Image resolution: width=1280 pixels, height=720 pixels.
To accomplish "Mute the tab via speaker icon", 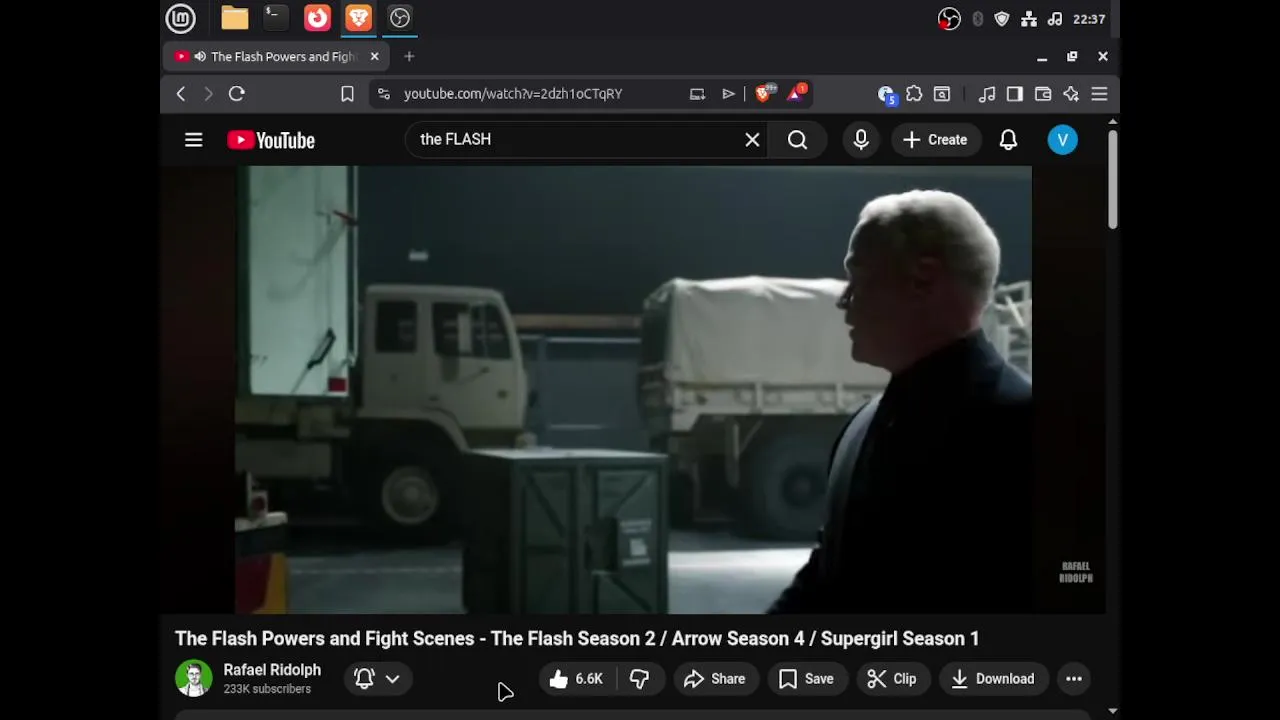I will (200, 57).
